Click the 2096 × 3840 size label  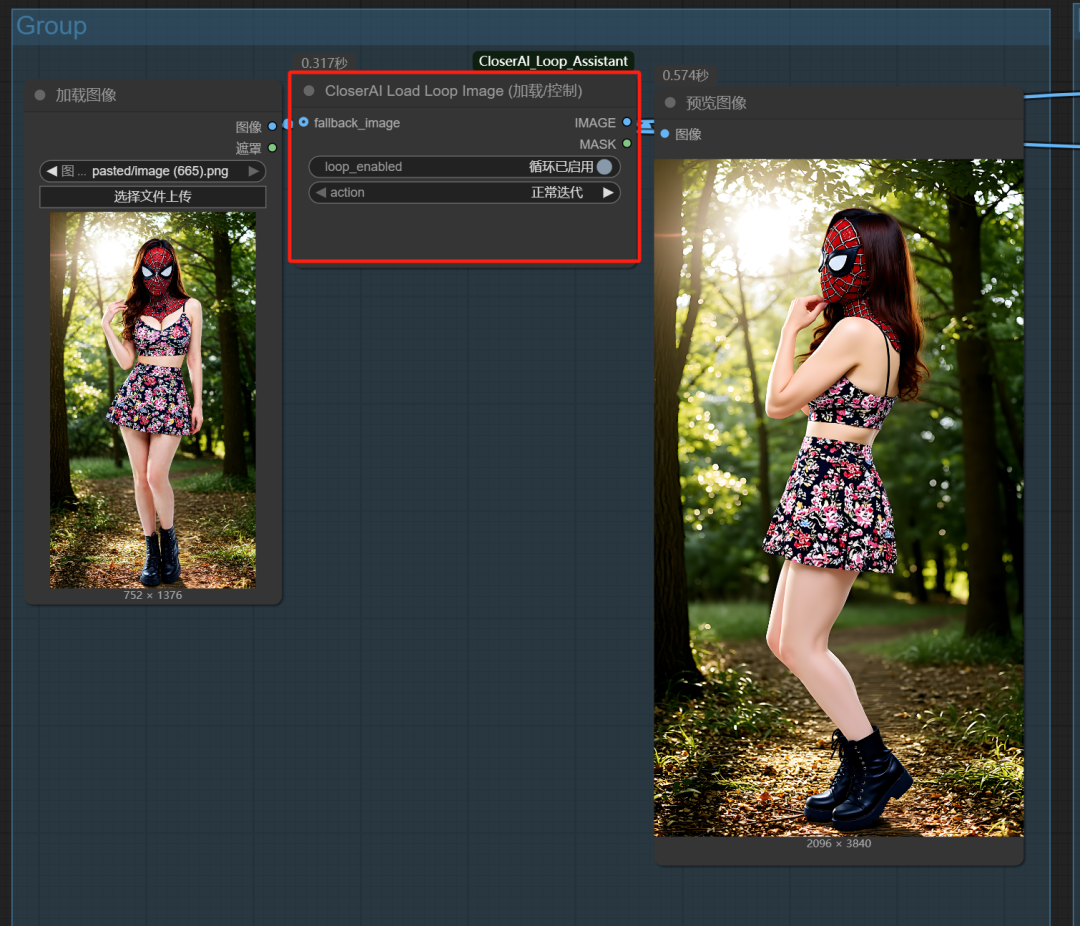coord(839,843)
